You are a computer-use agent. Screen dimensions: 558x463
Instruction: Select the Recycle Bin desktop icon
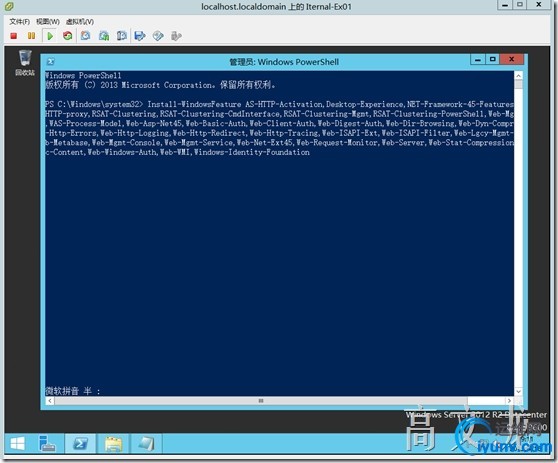[25, 63]
